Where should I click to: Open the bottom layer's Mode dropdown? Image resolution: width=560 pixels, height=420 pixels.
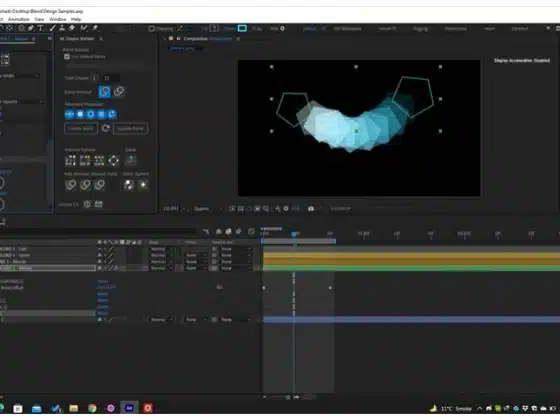161,320
